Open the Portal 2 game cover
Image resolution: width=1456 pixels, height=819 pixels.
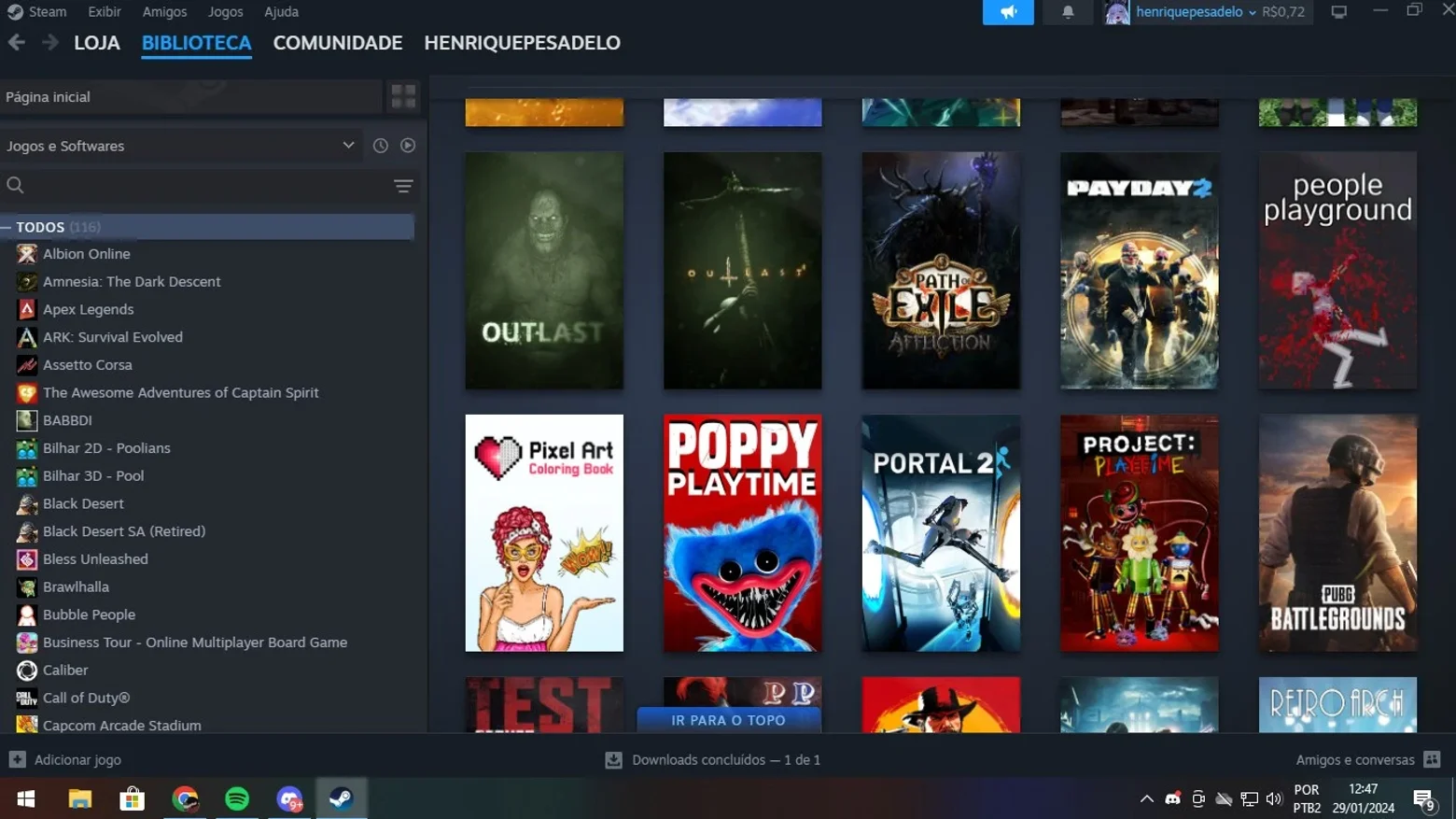(941, 533)
